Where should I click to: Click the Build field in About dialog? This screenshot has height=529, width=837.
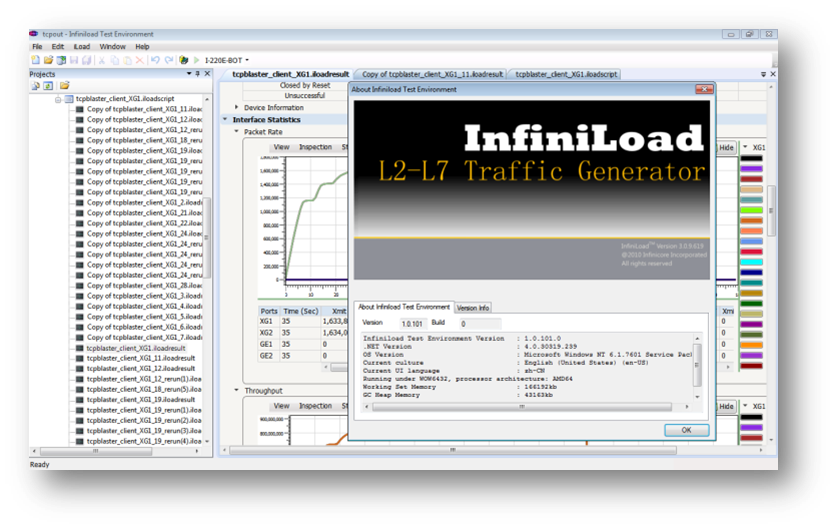click(x=480, y=323)
